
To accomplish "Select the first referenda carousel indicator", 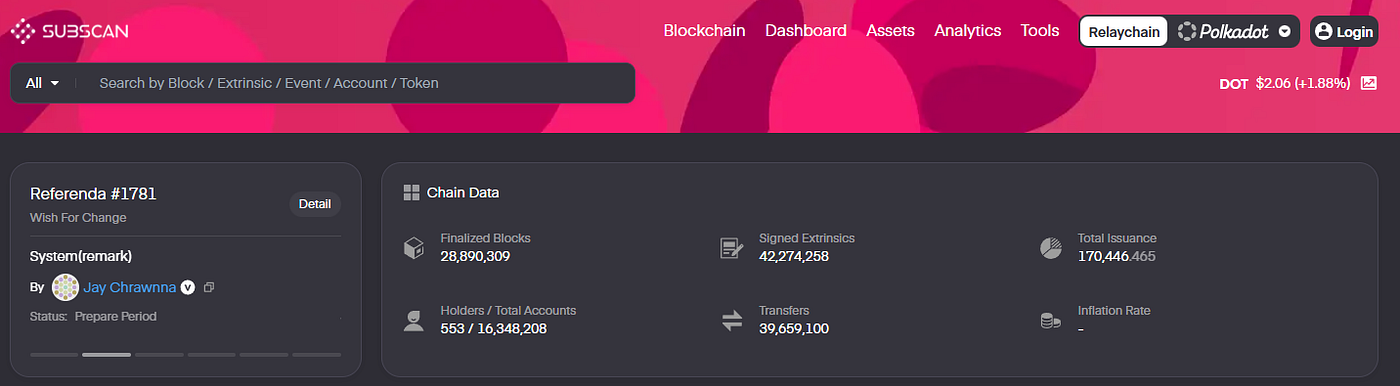I will (54, 354).
